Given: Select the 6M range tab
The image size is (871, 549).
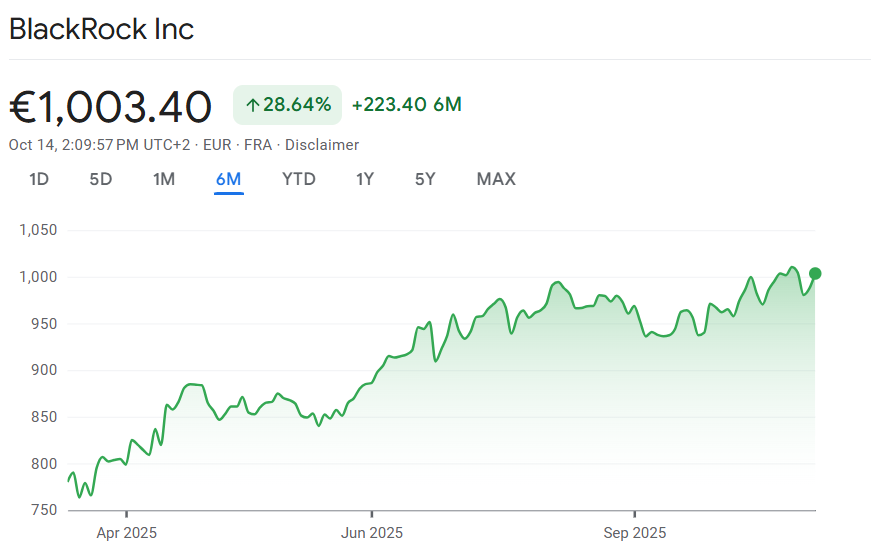Looking at the screenshot, I should (x=228, y=179).
